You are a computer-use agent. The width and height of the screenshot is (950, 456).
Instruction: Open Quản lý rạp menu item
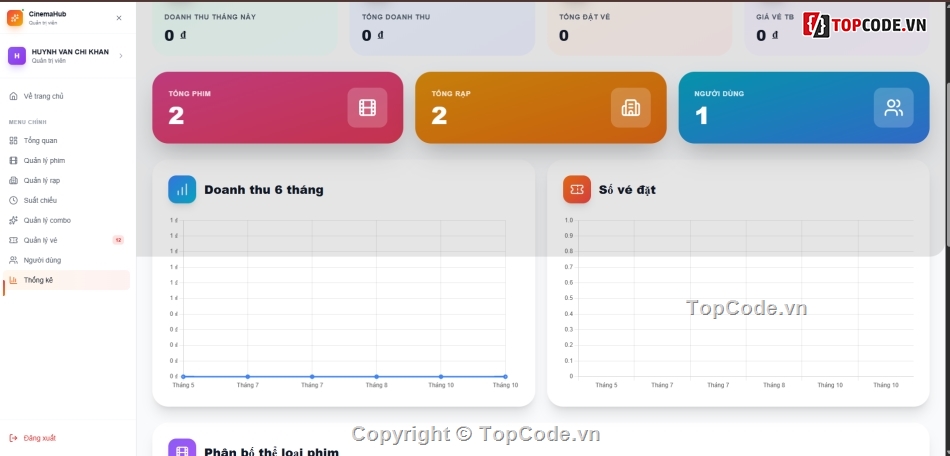66,180
